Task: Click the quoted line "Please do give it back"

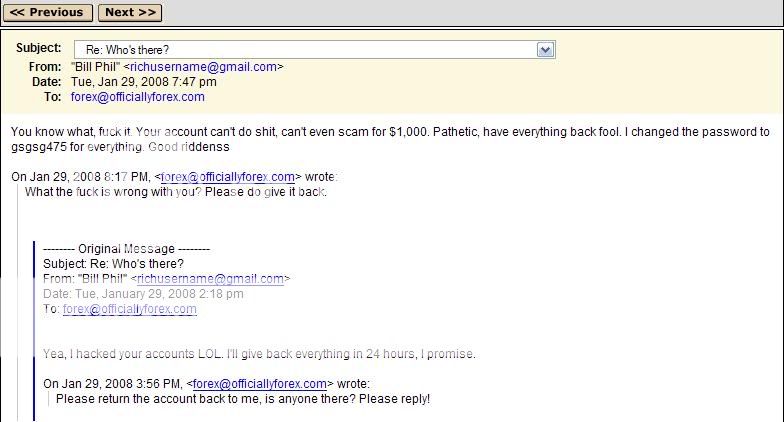Action: click(x=266, y=192)
